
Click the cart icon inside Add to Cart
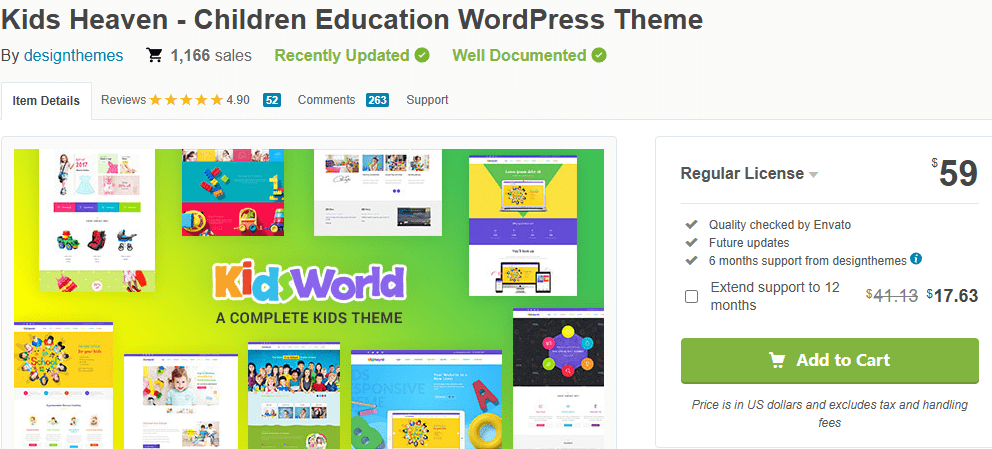pyautogui.click(x=777, y=360)
